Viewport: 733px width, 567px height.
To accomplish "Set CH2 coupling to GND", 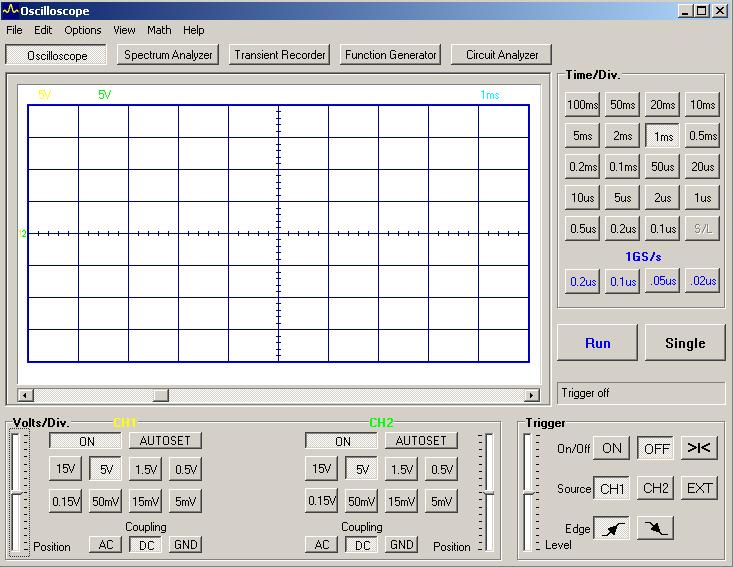I will pyautogui.click(x=401, y=545).
